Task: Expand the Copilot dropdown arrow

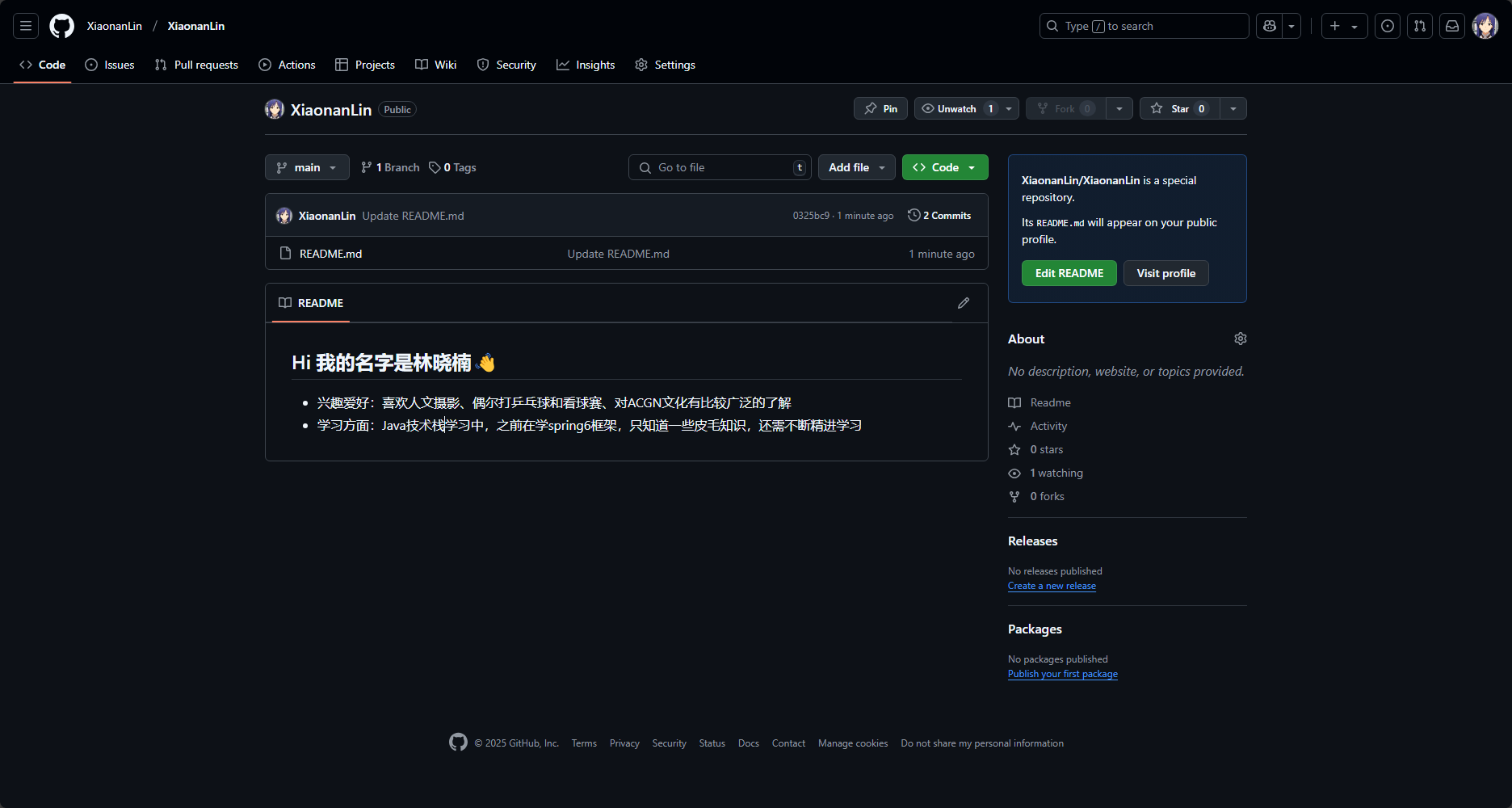Action: point(1291,26)
